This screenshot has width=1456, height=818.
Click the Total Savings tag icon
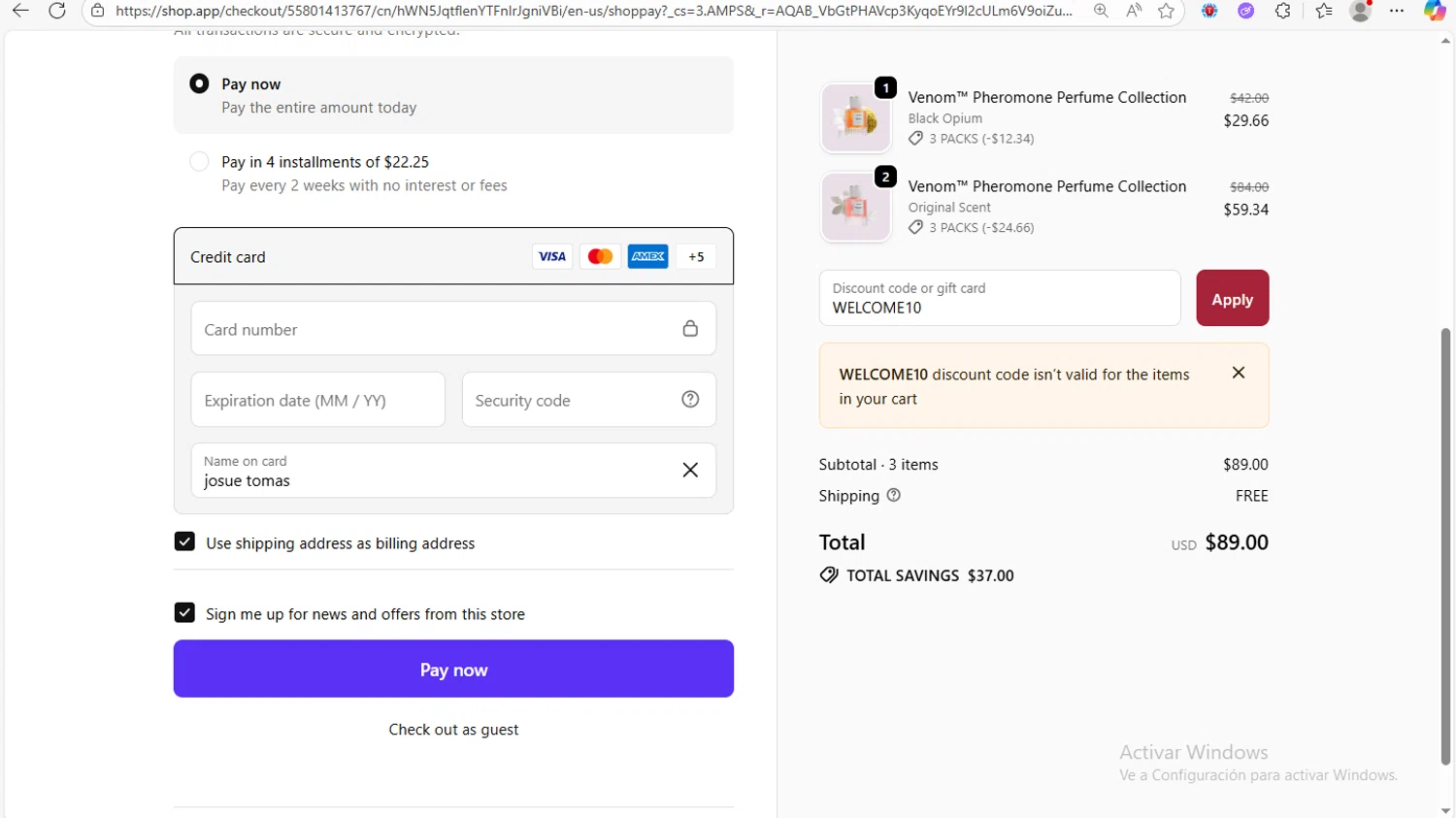[x=829, y=575]
